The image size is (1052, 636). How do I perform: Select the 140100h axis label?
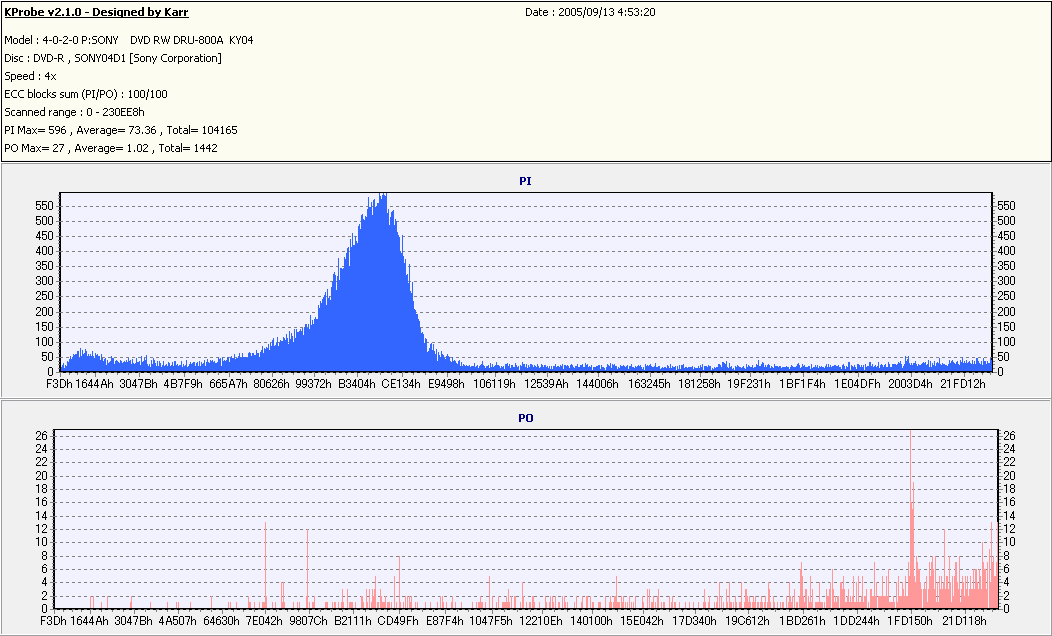(591, 621)
